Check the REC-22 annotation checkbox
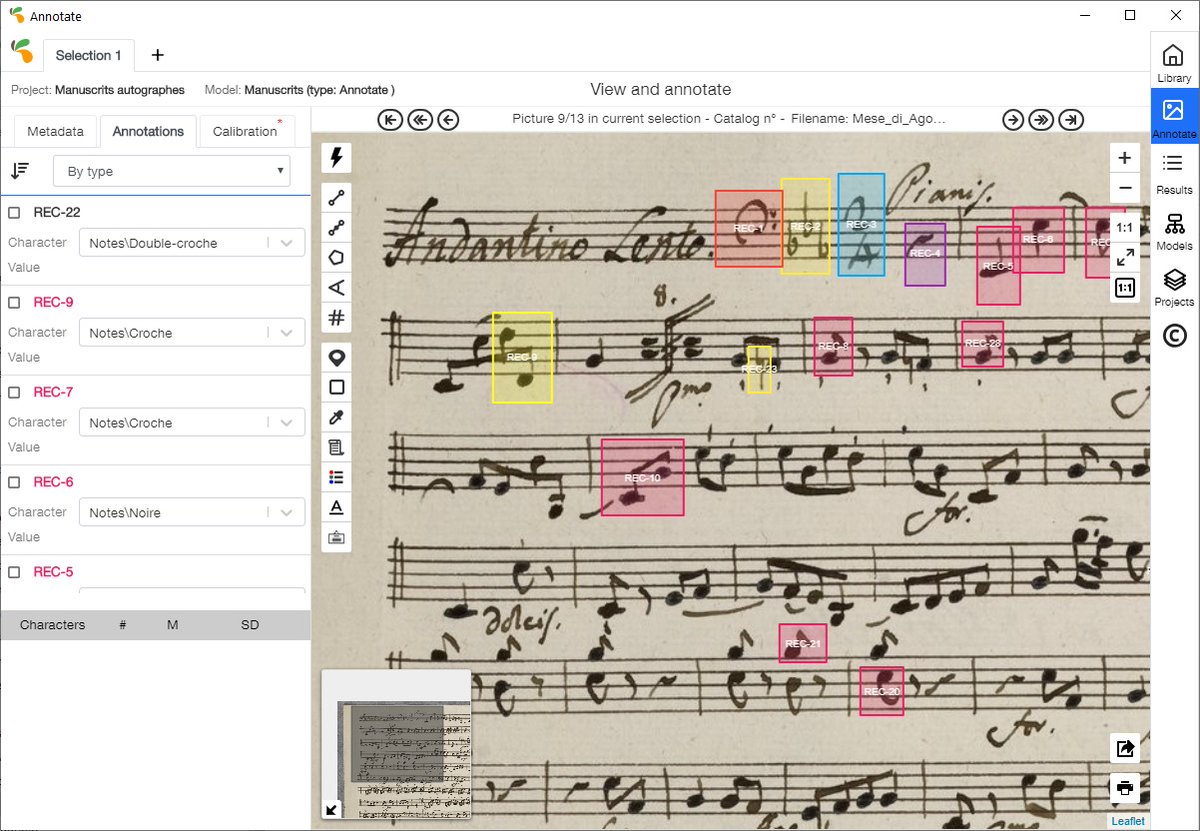Viewport: 1200px width, 831px height. coord(14,212)
